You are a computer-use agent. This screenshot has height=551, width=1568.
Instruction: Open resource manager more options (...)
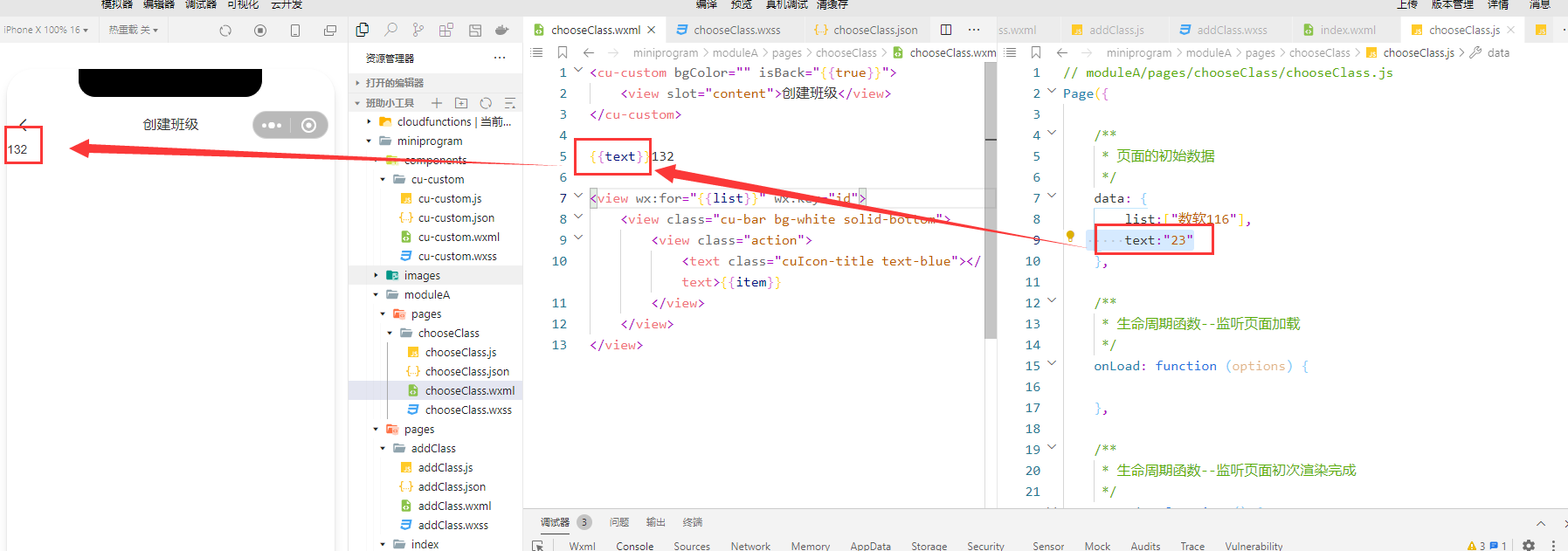[500, 58]
